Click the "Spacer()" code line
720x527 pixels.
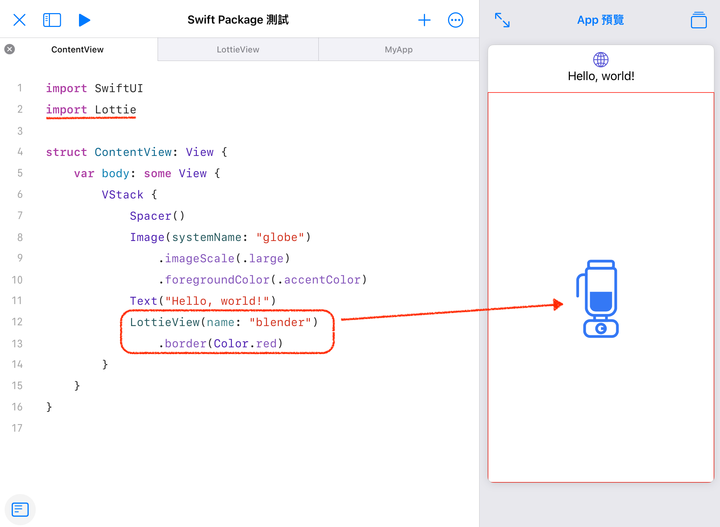[x=157, y=216]
